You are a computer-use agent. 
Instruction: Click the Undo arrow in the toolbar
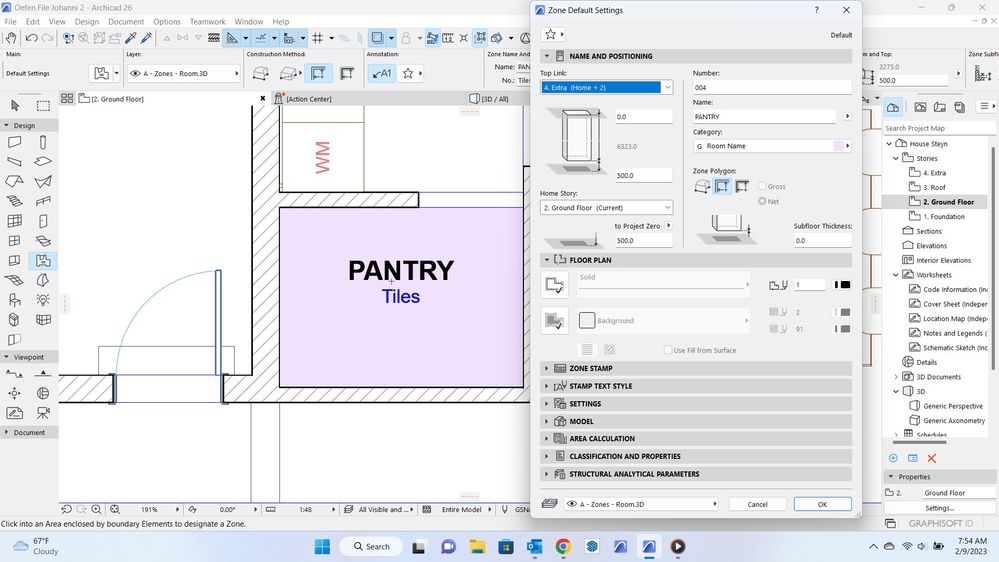pyautogui.click(x=33, y=38)
